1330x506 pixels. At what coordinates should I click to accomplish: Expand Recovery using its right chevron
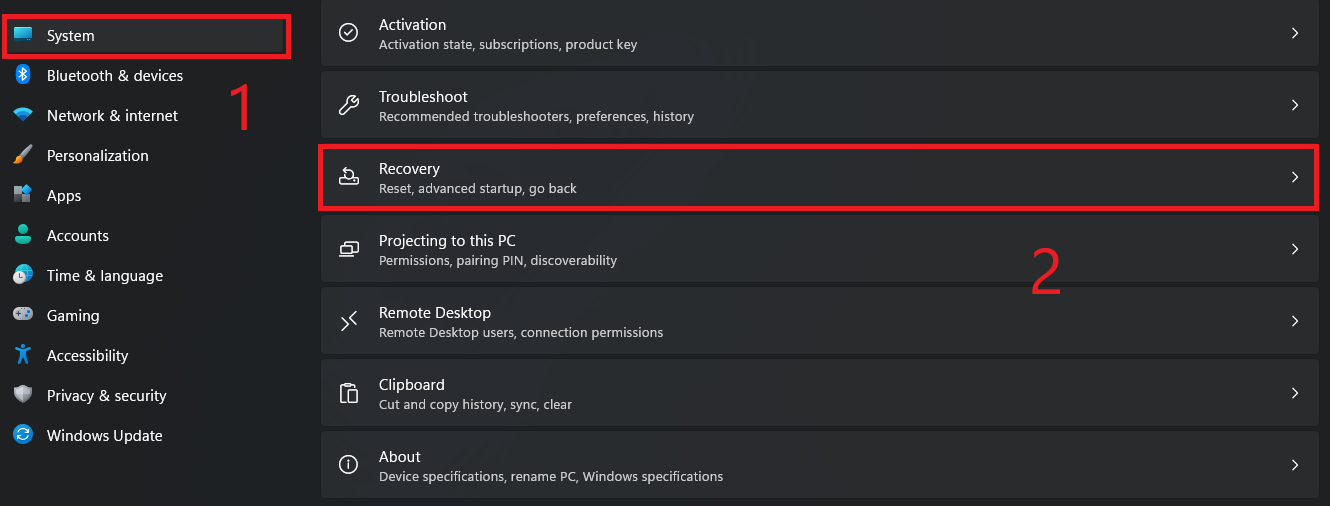coord(1295,177)
